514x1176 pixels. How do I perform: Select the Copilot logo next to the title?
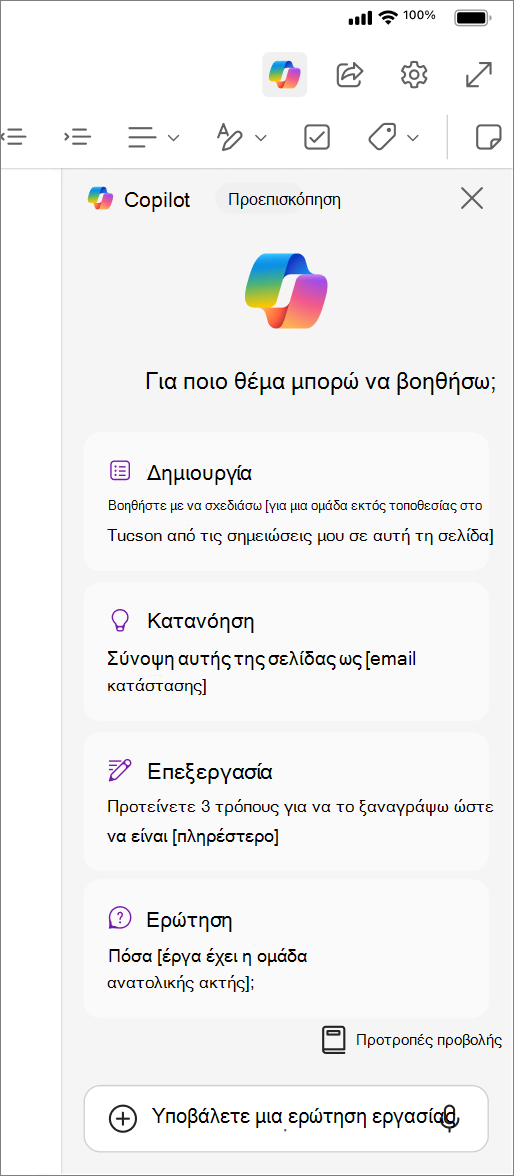(100, 198)
